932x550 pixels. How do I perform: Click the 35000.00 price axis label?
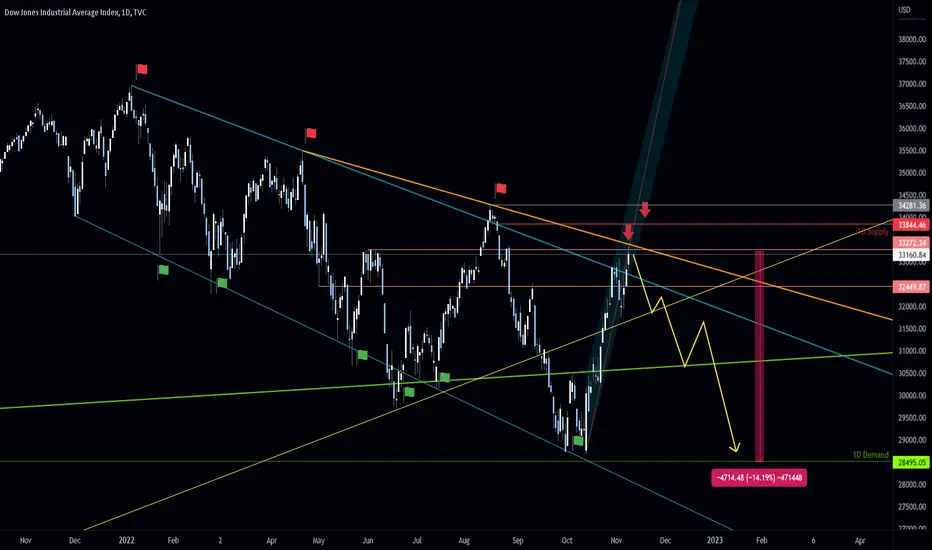coord(912,173)
